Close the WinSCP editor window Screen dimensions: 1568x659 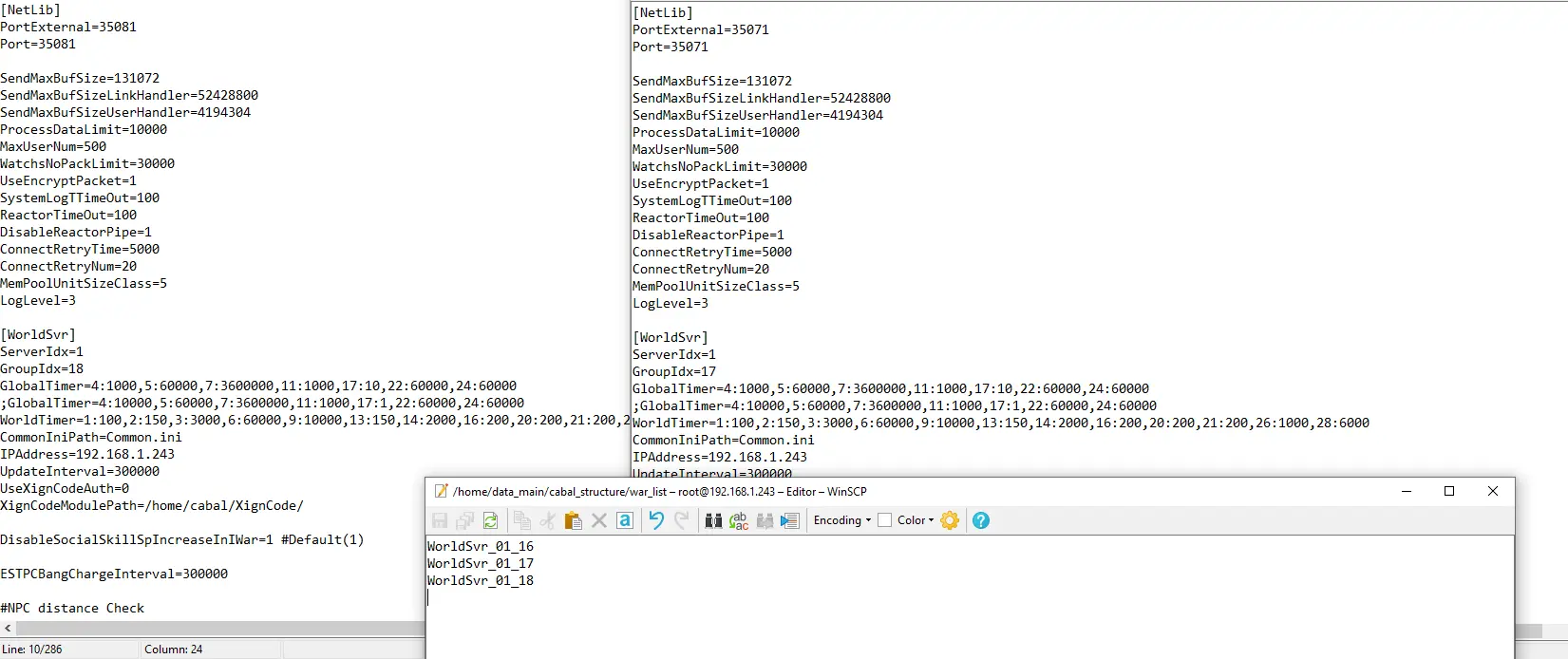[1493, 491]
